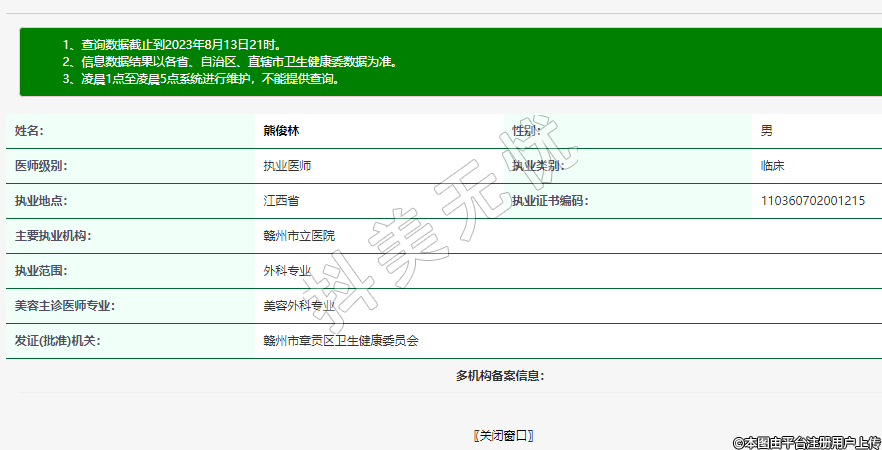The height and width of the screenshot is (450, 882).
Task: Click the 主要执业机构 field label
Action: tap(52, 236)
